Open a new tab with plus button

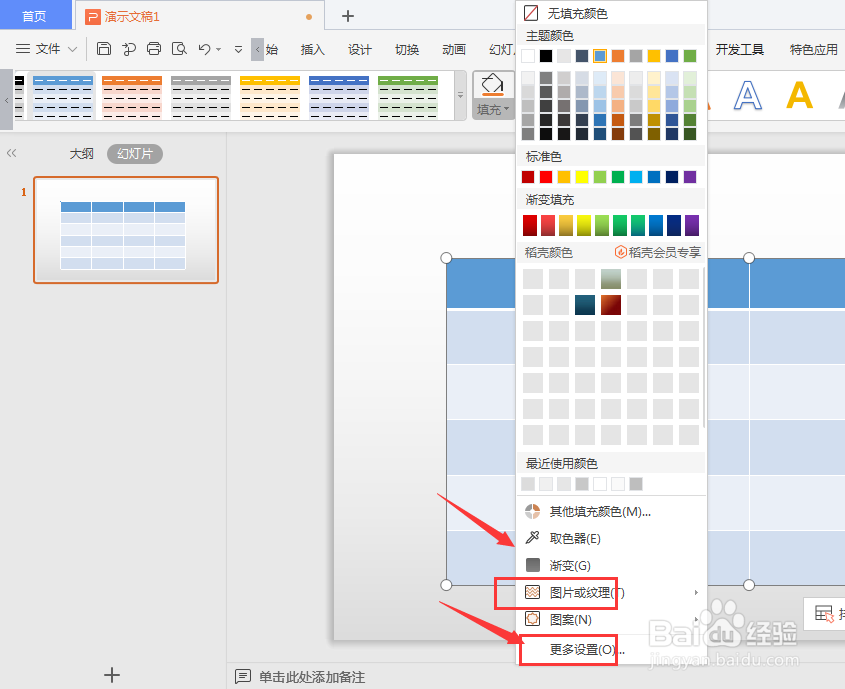pyautogui.click(x=348, y=16)
